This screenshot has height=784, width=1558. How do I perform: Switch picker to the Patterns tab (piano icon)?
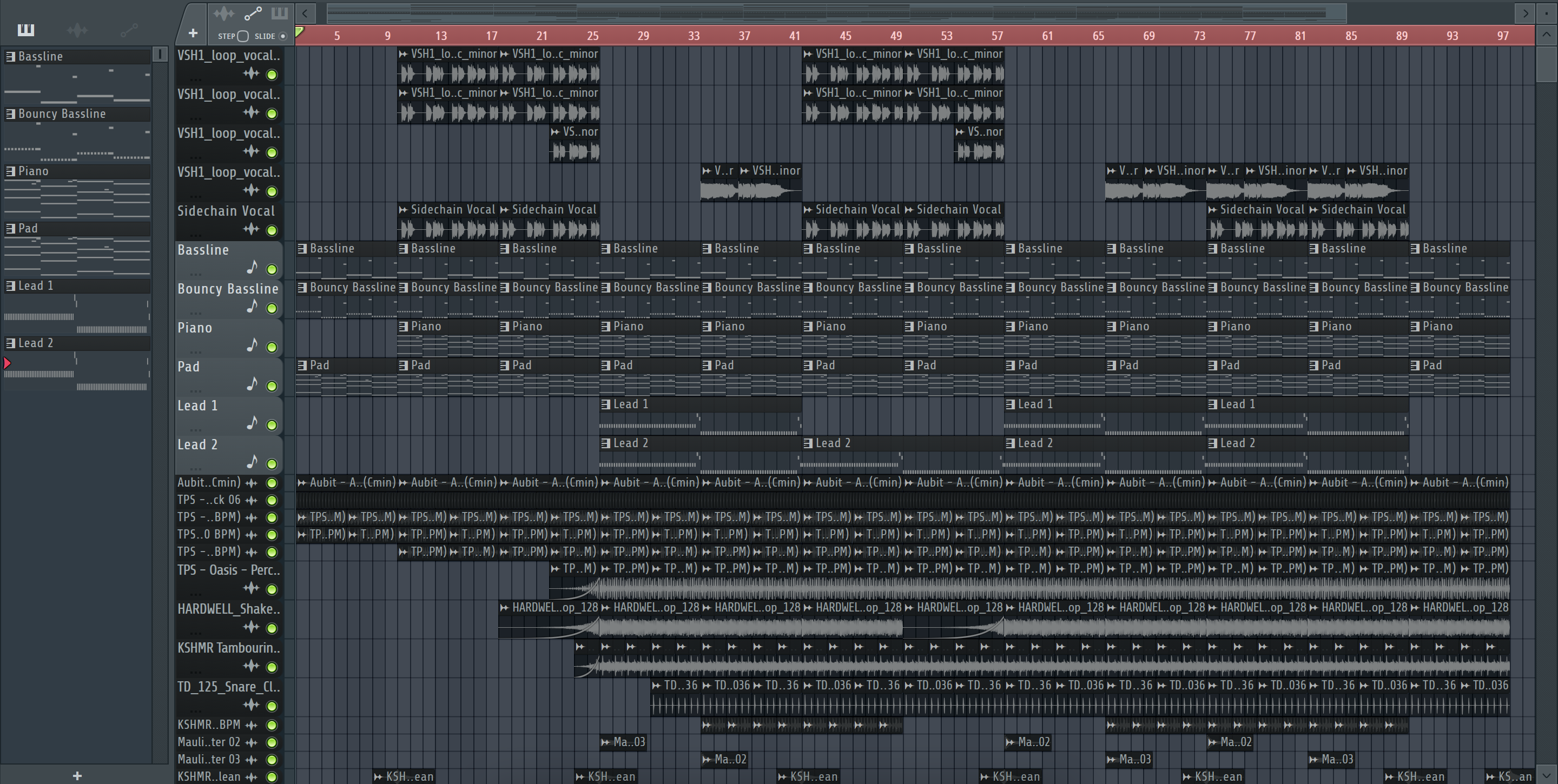26,30
